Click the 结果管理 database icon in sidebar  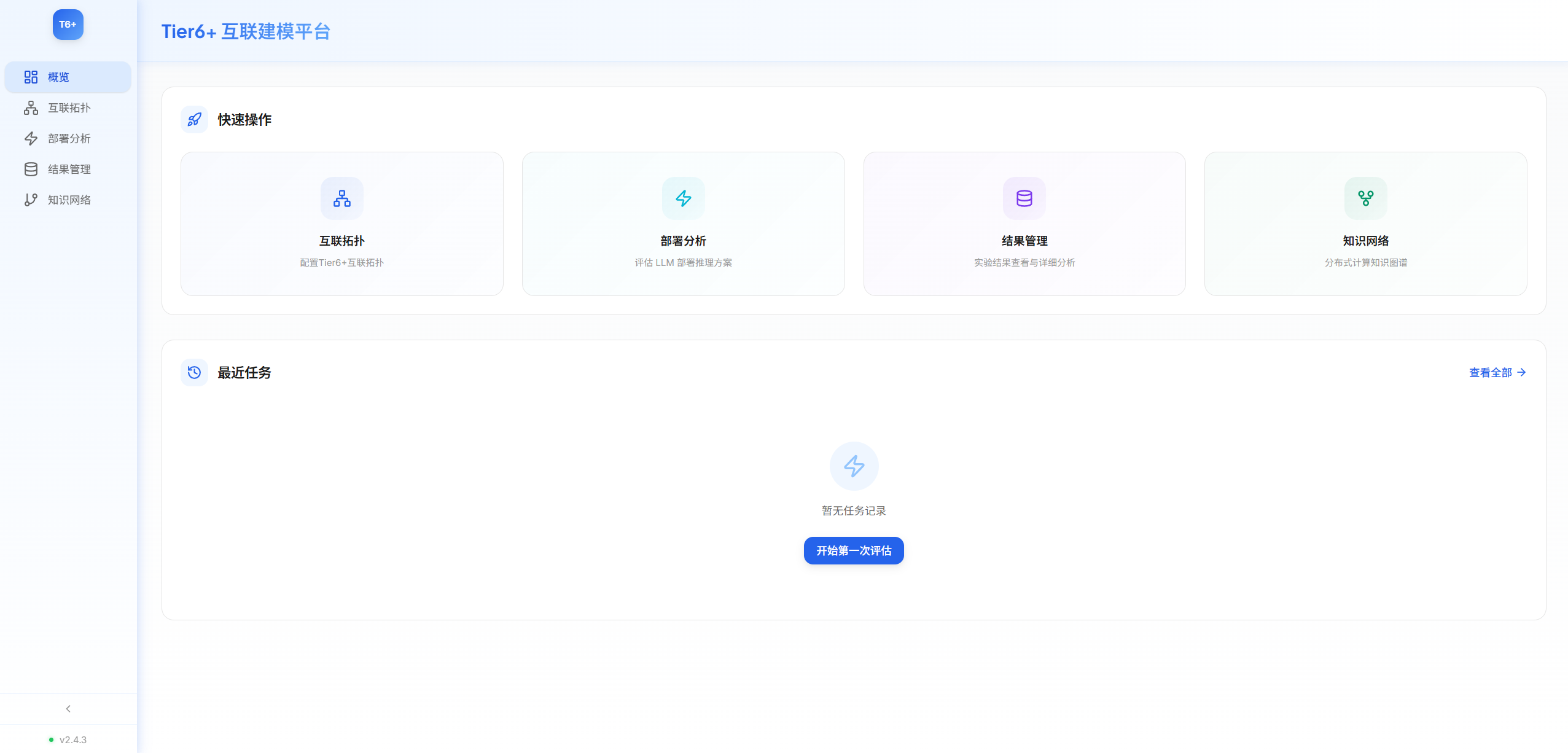(31, 170)
